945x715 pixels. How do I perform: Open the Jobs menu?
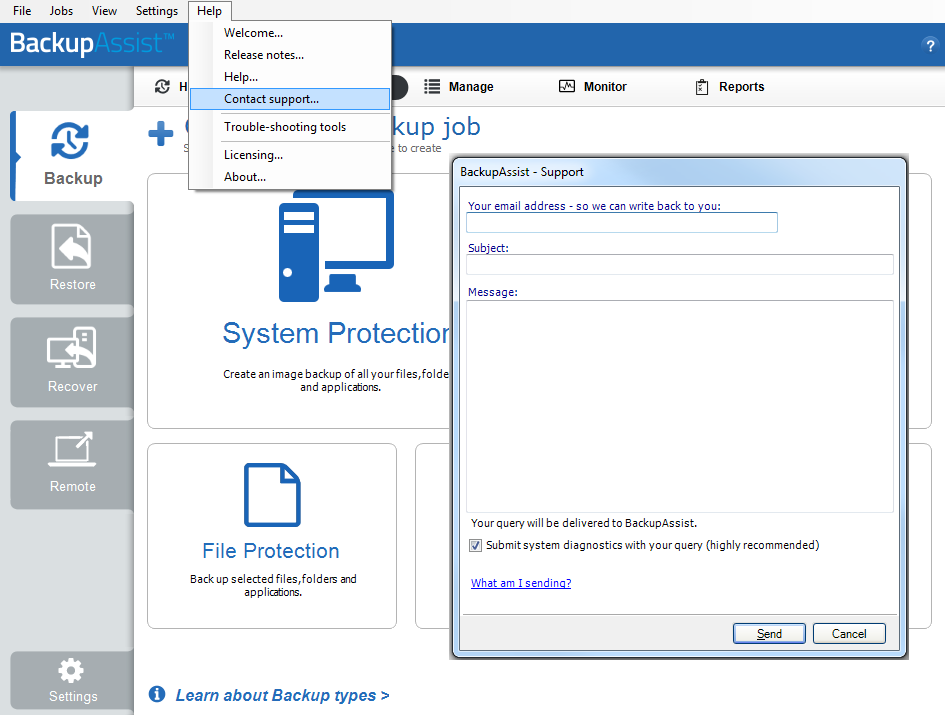pos(61,11)
